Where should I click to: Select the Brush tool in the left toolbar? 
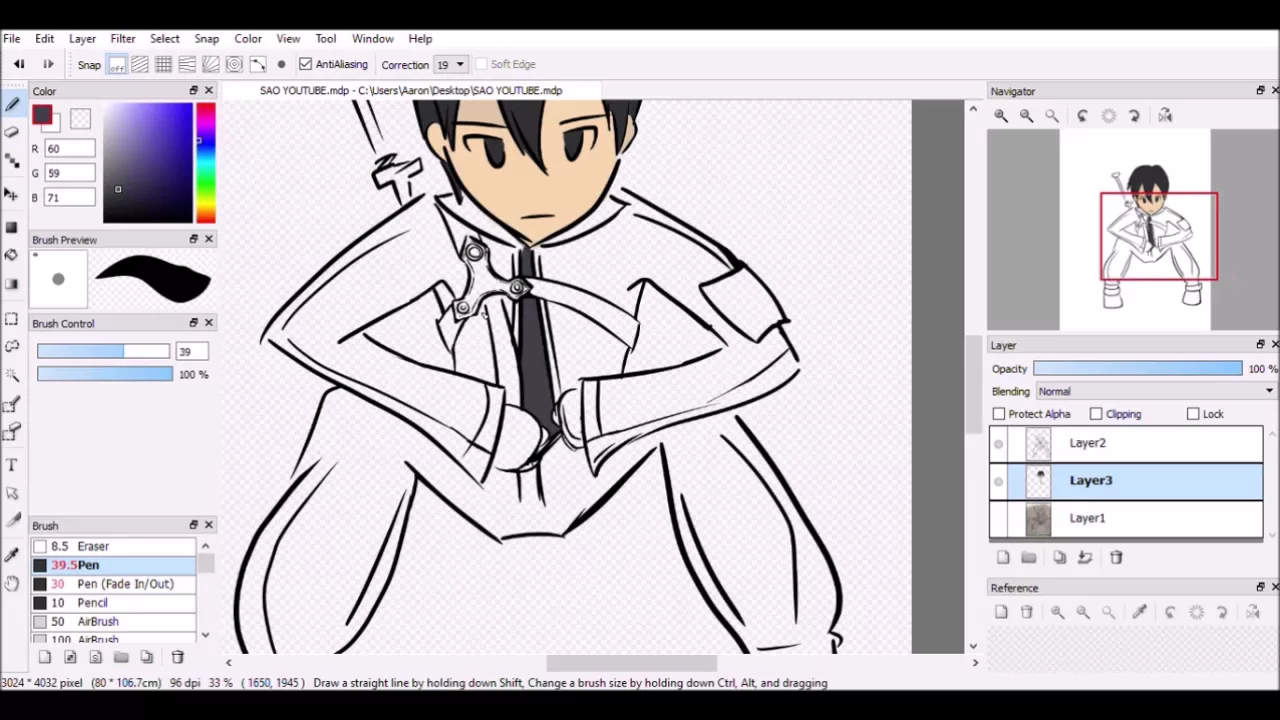pyautogui.click(x=12, y=104)
